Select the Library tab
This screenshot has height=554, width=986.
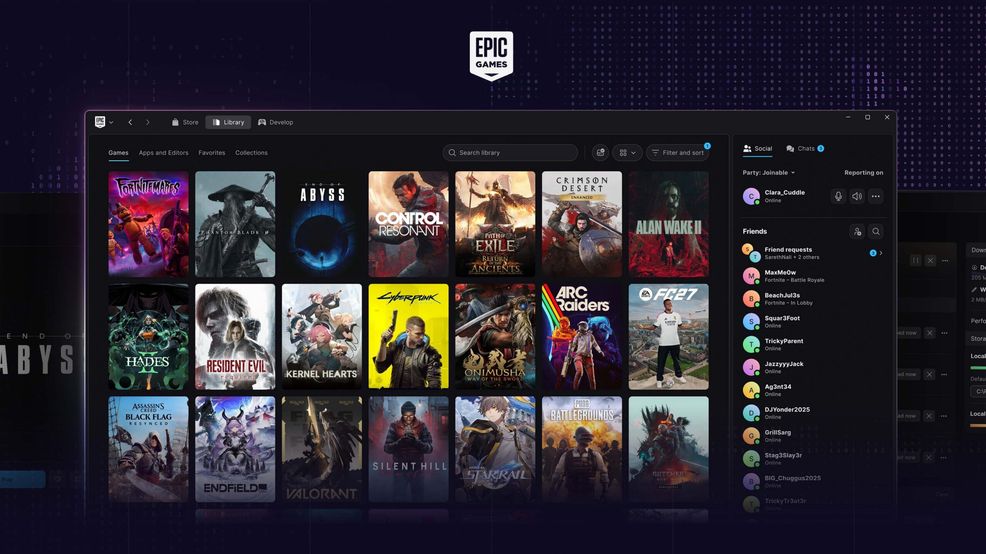coord(228,122)
